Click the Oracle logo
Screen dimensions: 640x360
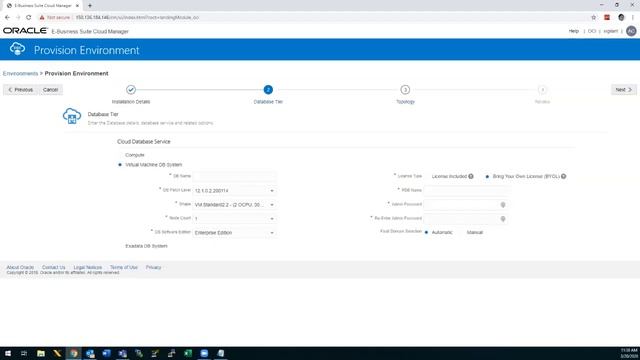[x=25, y=31]
